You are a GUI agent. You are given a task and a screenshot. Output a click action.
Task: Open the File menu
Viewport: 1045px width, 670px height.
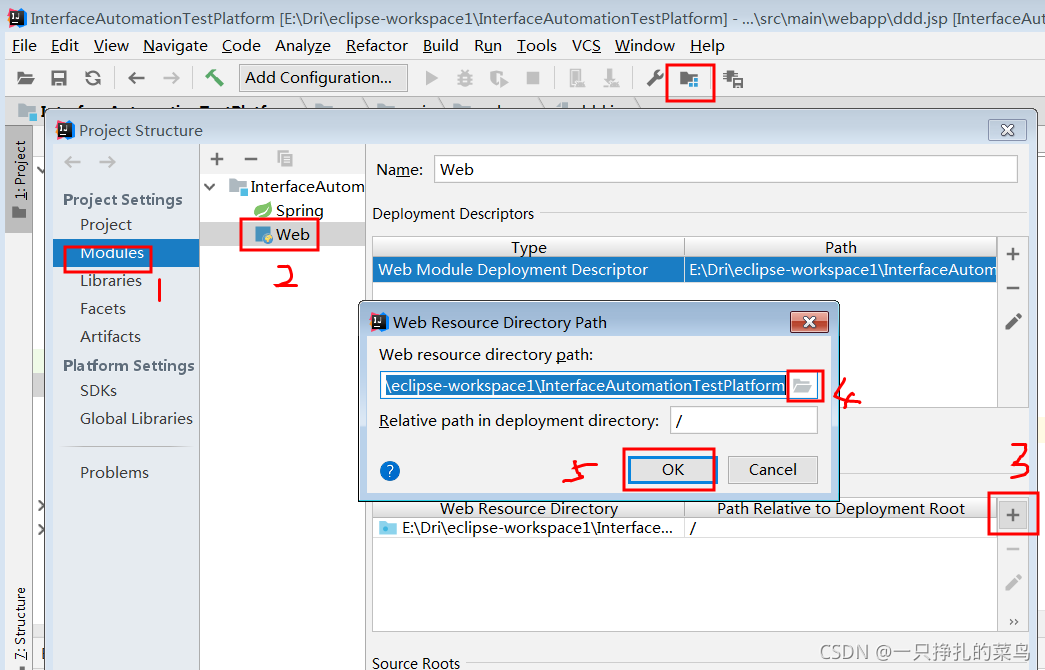coord(25,46)
